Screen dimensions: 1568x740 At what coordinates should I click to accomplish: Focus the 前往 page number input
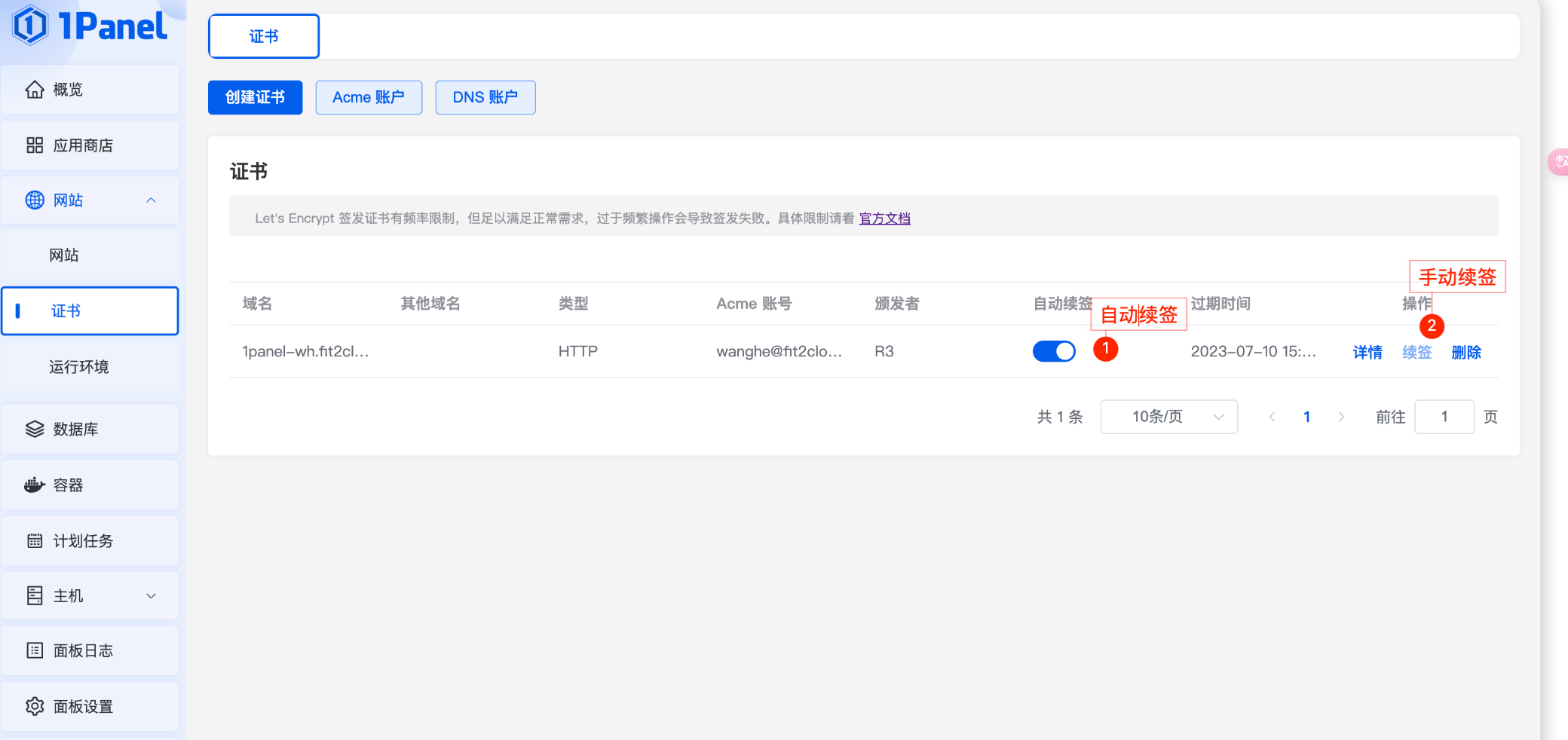(1444, 417)
